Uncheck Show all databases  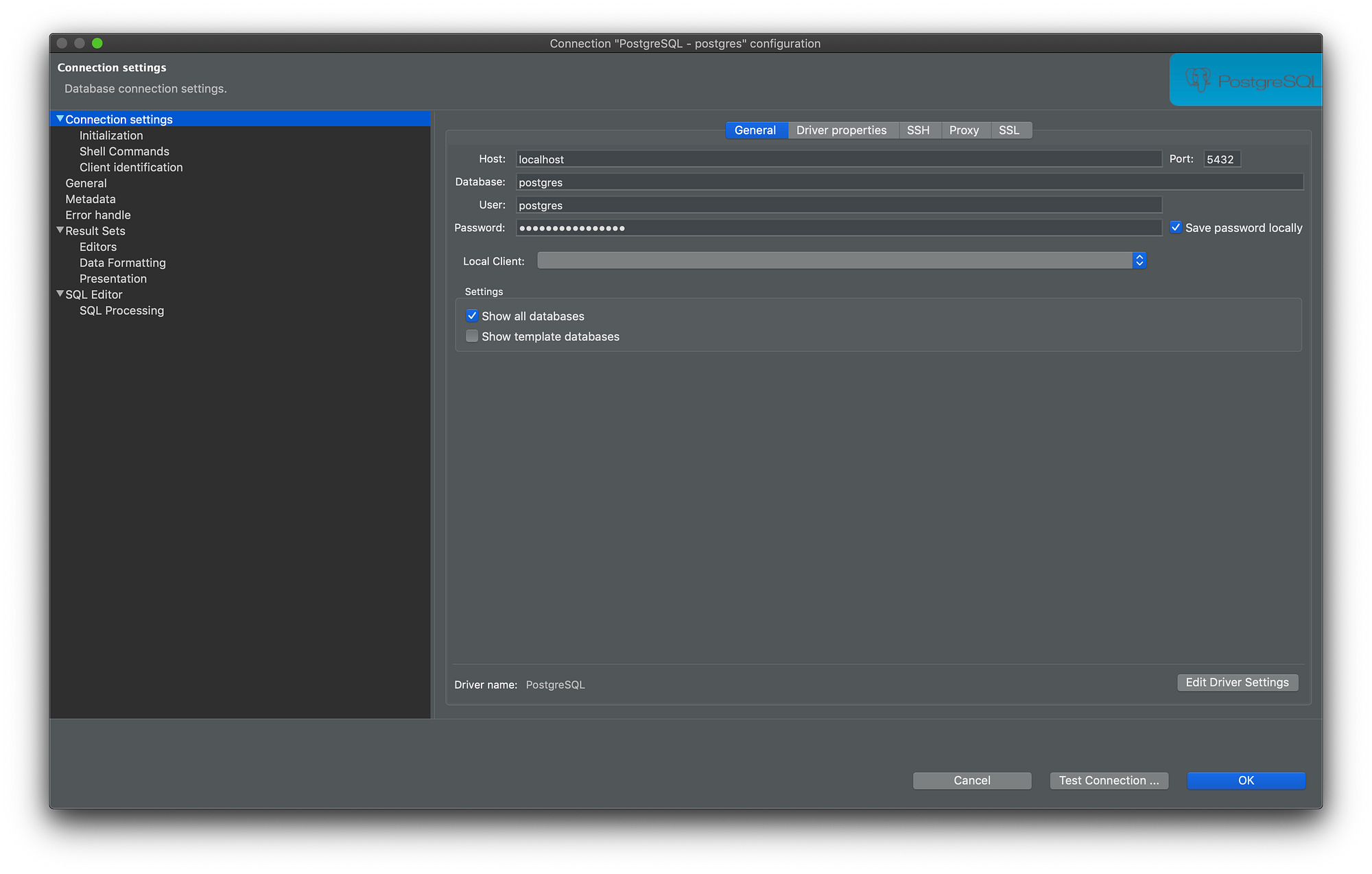[x=472, y=316]
